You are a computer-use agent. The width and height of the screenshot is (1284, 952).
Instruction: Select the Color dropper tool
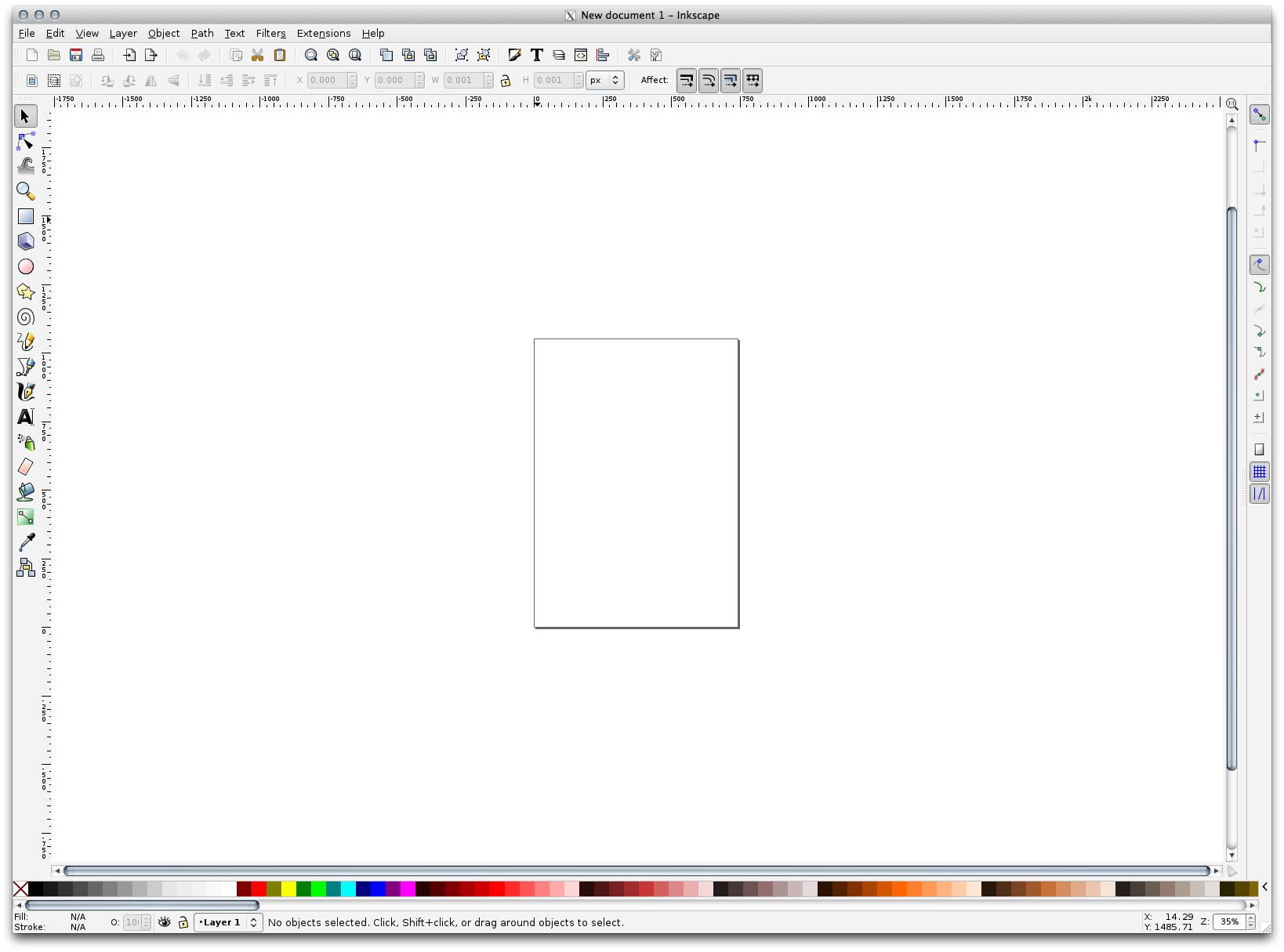coord(26,542)
